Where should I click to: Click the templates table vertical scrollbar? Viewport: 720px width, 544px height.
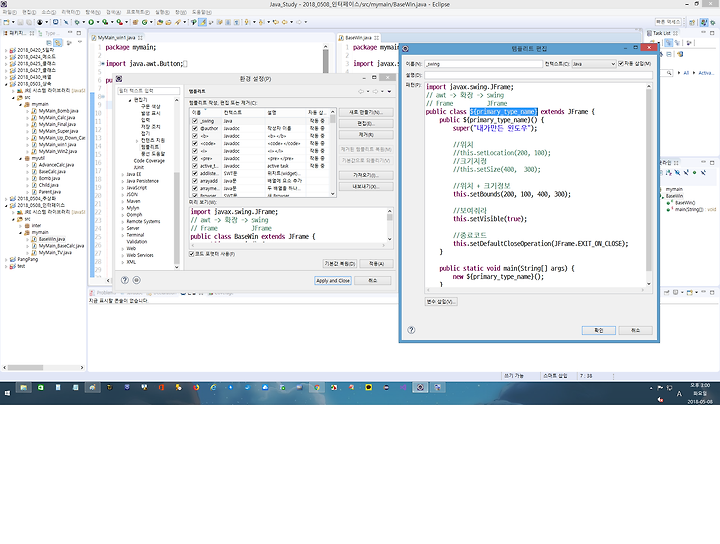[333, 152]
